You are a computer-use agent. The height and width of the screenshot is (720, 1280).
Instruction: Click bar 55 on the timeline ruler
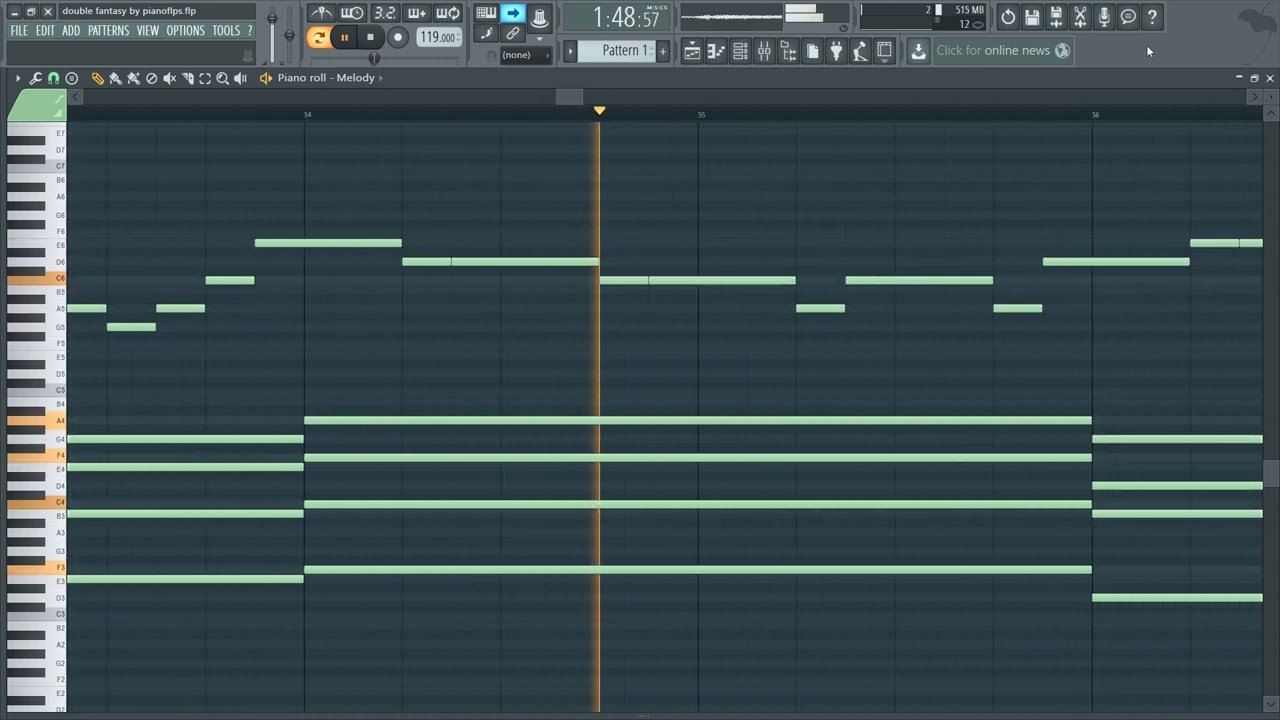coord(701,115)
